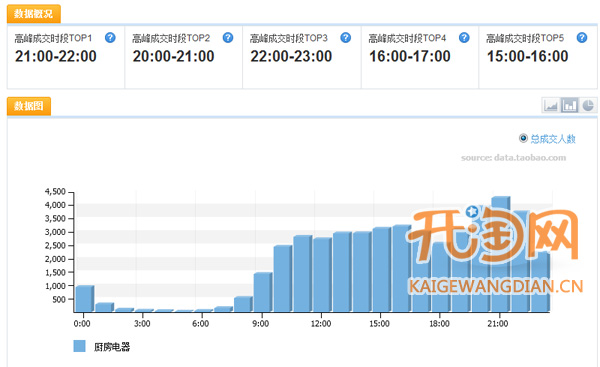The height and width of the screenshot is (367, 600).
Task: Click the 21:00 peak bar in chart
Action: point(501,254)
